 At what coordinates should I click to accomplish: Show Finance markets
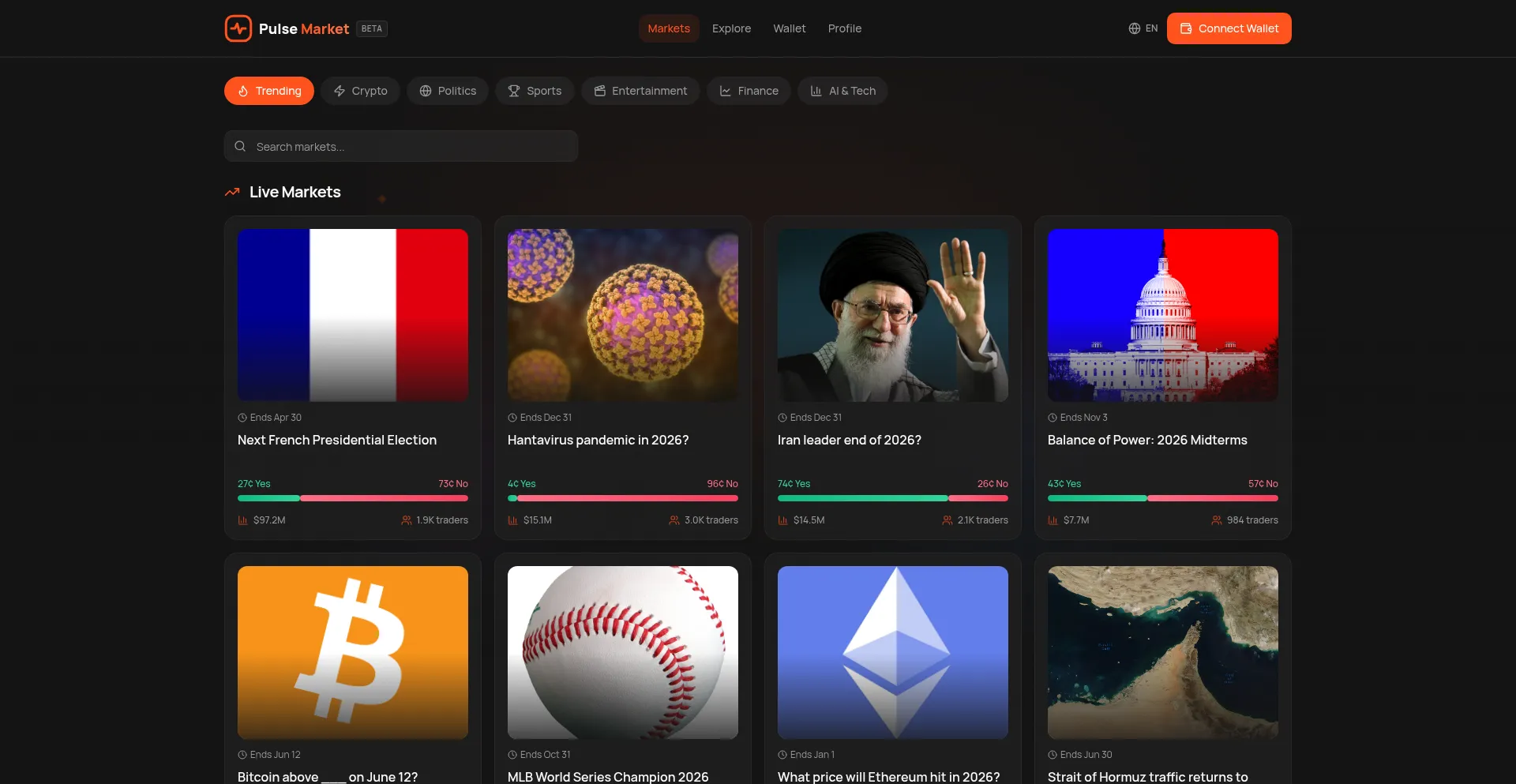pos(749,91)
